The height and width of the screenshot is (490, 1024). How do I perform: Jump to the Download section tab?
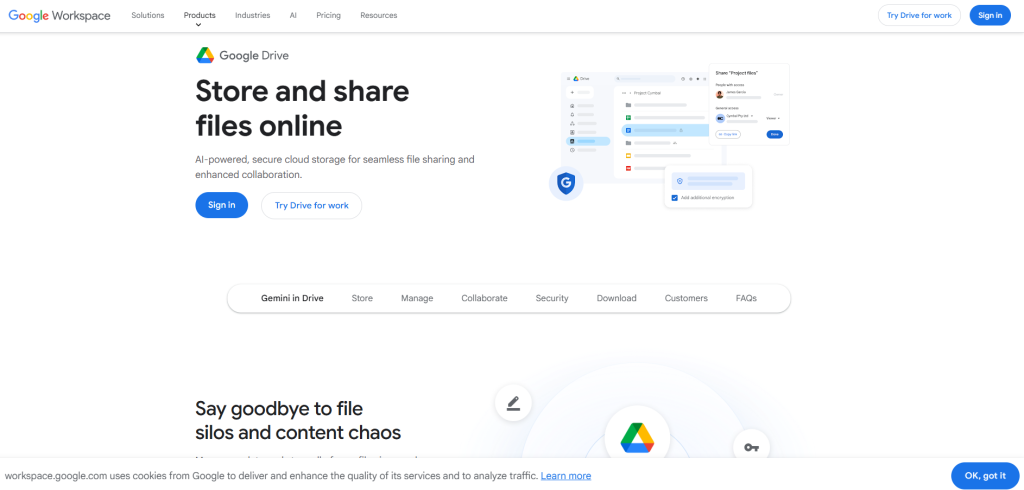click(x=616, y=298)
